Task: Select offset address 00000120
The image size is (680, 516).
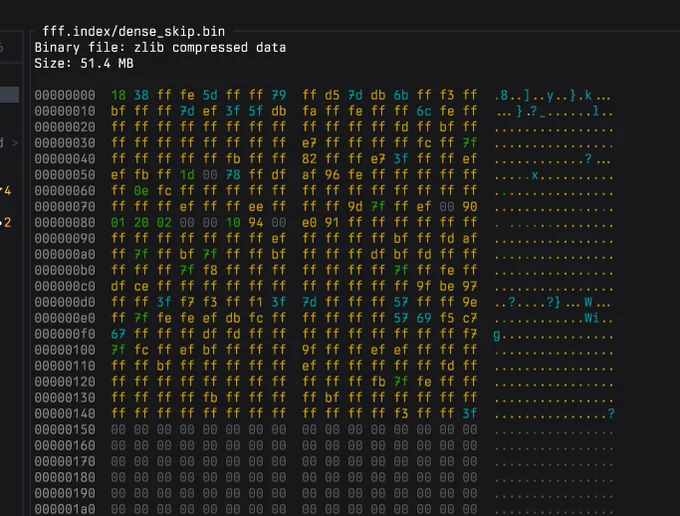Action: [x=65, y=382]
